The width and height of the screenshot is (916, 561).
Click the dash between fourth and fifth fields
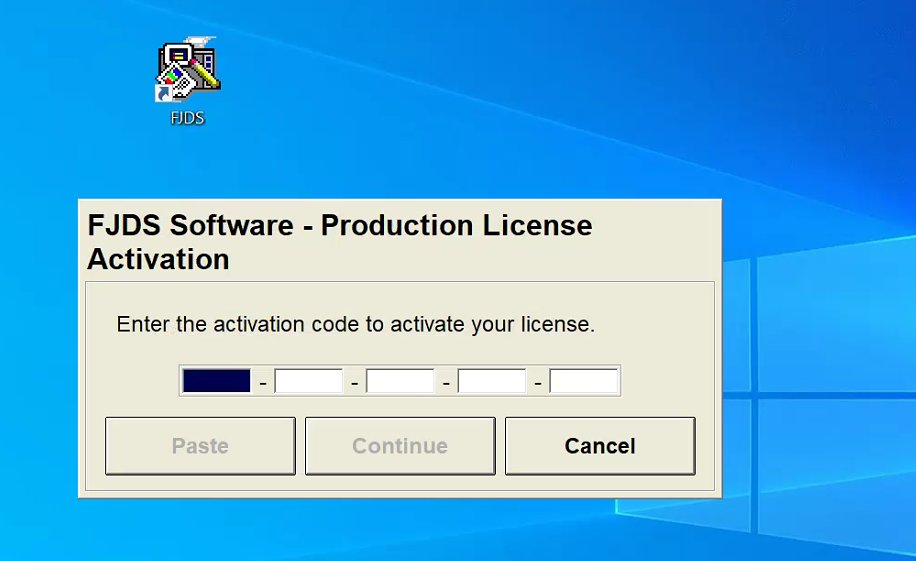[538, 382]
